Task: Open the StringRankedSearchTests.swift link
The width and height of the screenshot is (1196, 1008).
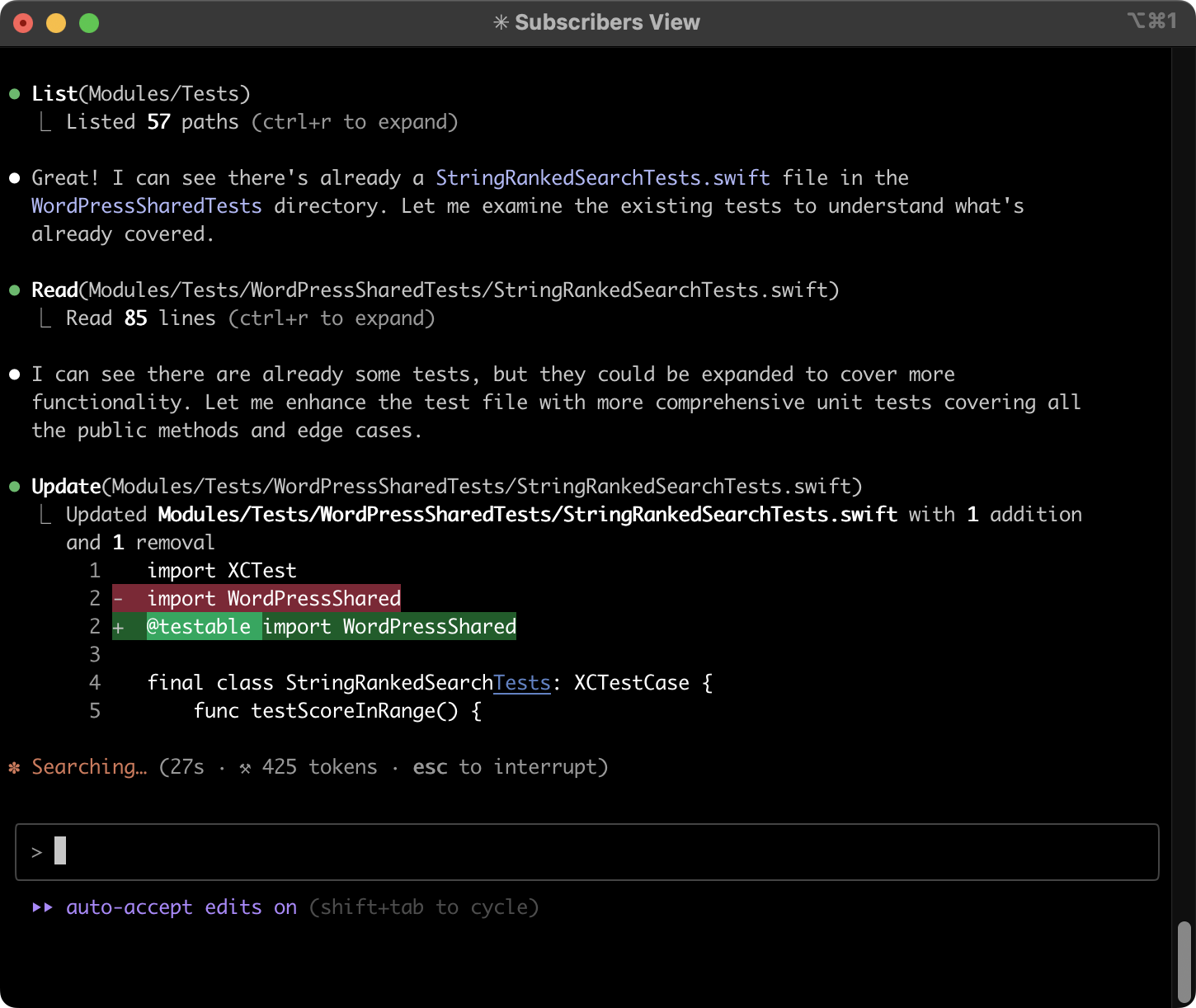Action: coord(602,177)
